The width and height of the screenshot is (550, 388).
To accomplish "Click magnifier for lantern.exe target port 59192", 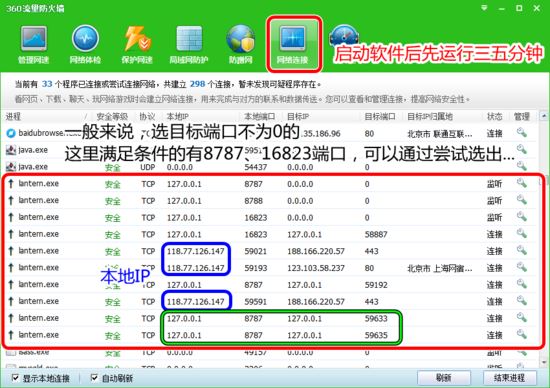I will (x=522, y=285).
